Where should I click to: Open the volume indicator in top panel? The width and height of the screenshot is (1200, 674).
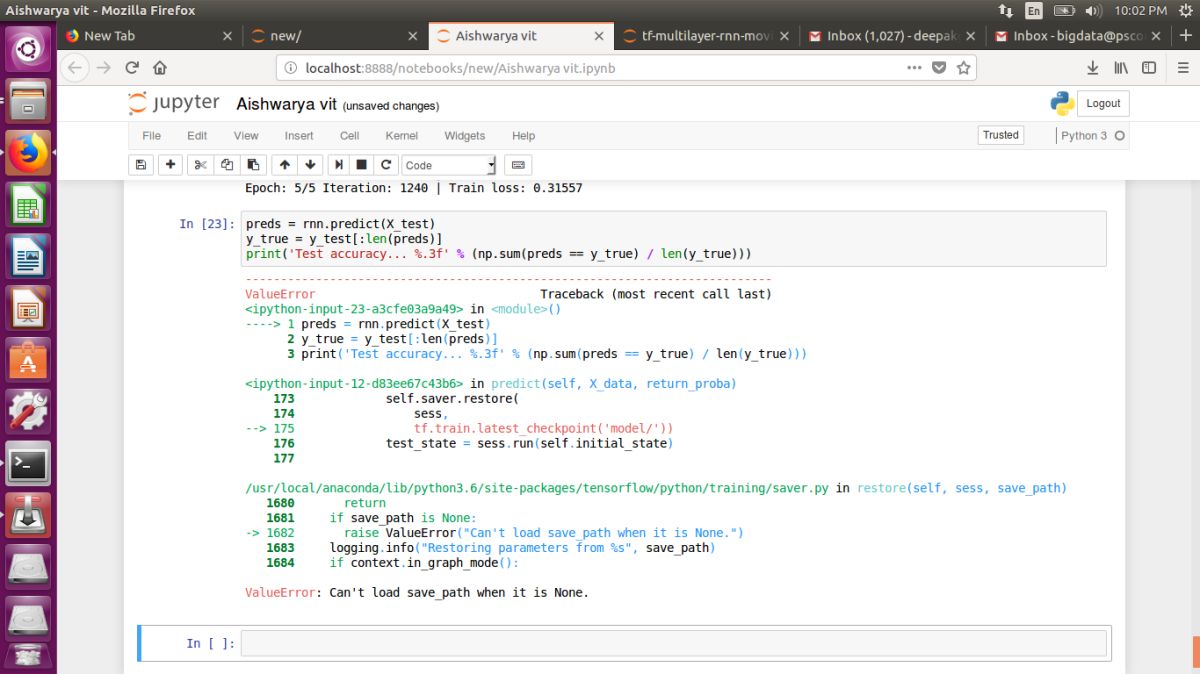click(x=1094, y=11)
